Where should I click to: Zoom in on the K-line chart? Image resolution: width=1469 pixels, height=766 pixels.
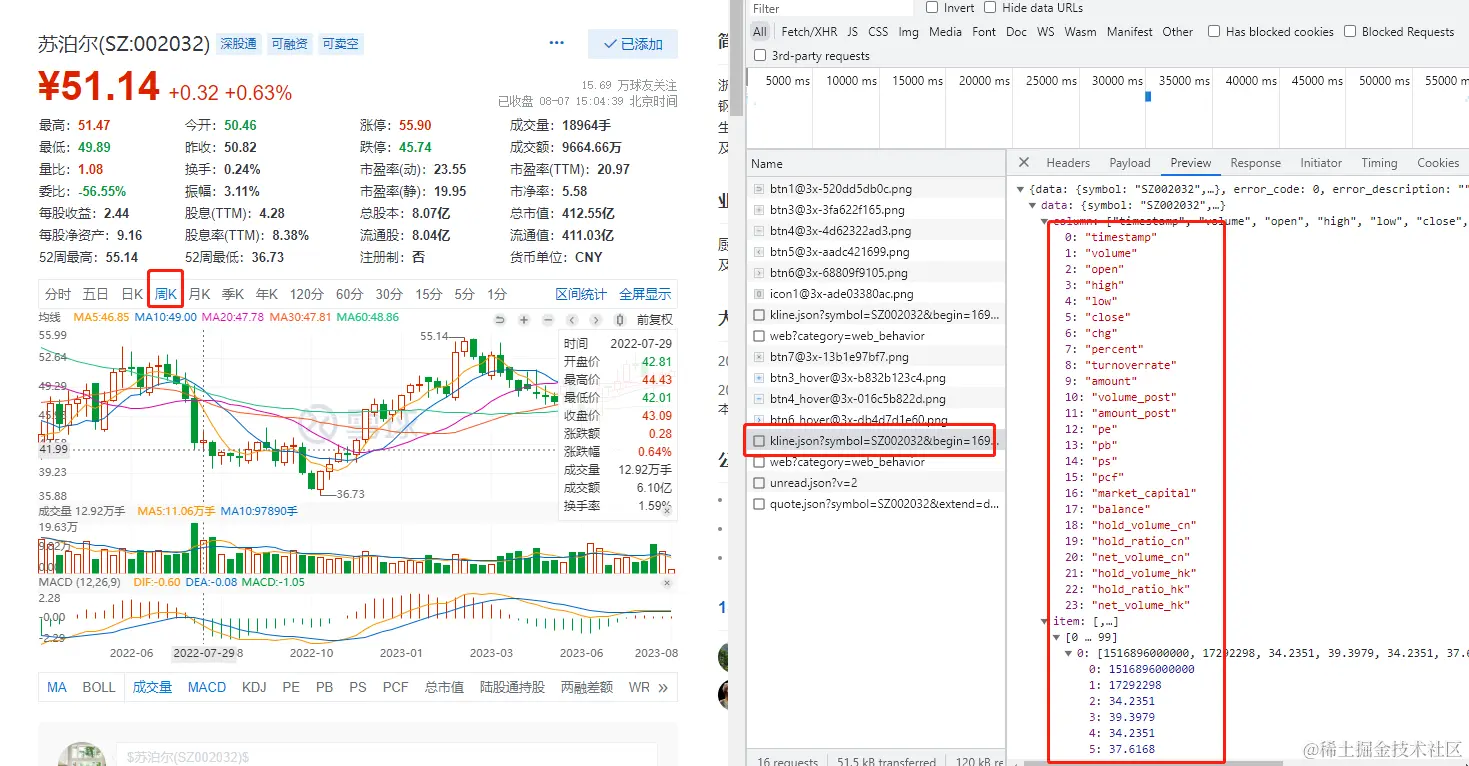pos(523,320)
